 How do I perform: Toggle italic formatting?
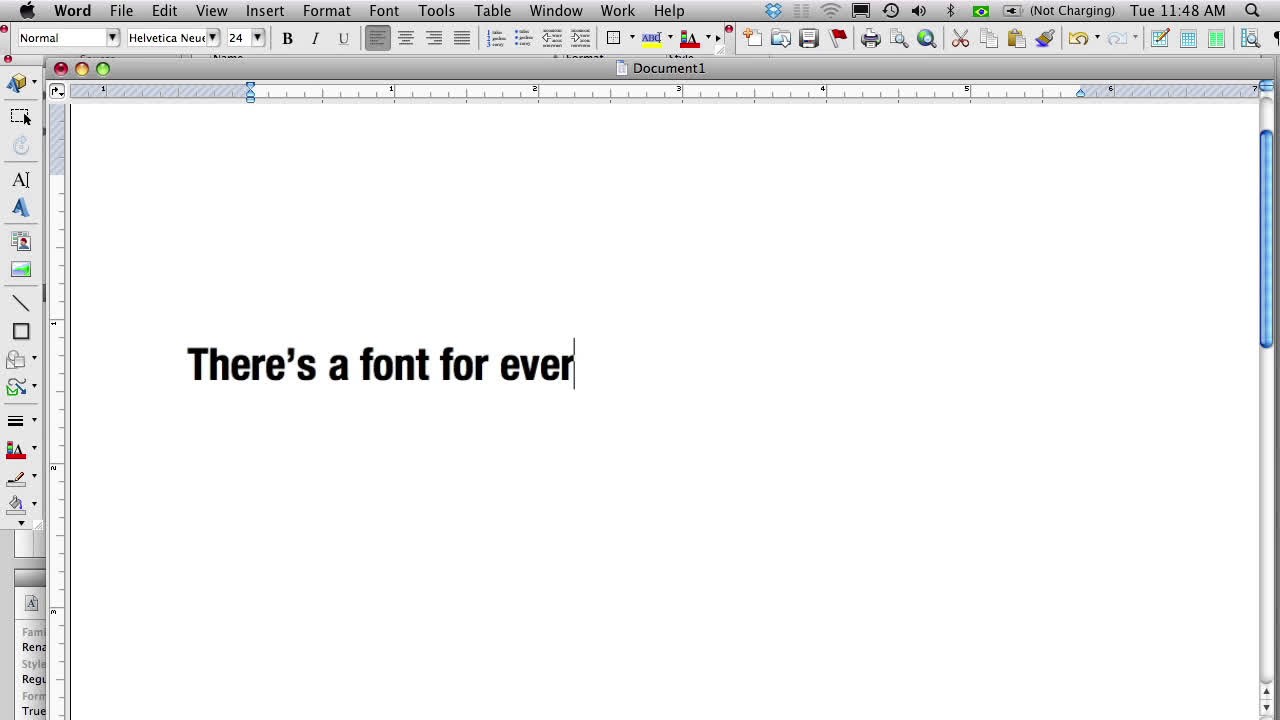point(315,38)
